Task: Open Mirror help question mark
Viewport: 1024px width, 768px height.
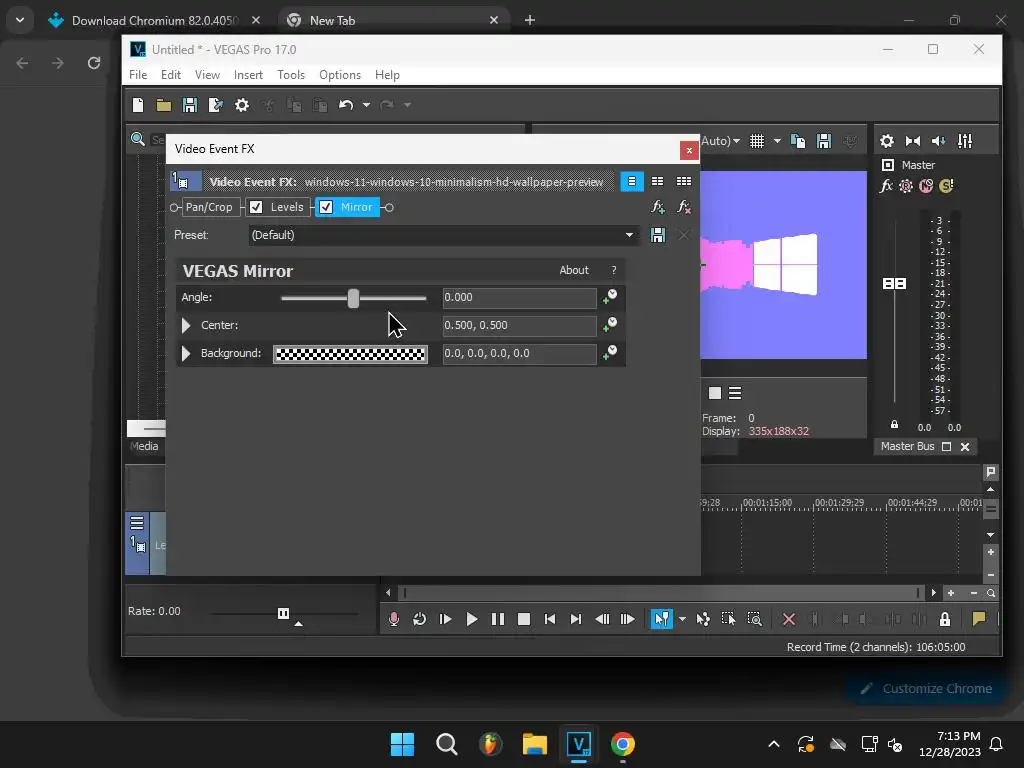Action: click(x=614, y=270)
